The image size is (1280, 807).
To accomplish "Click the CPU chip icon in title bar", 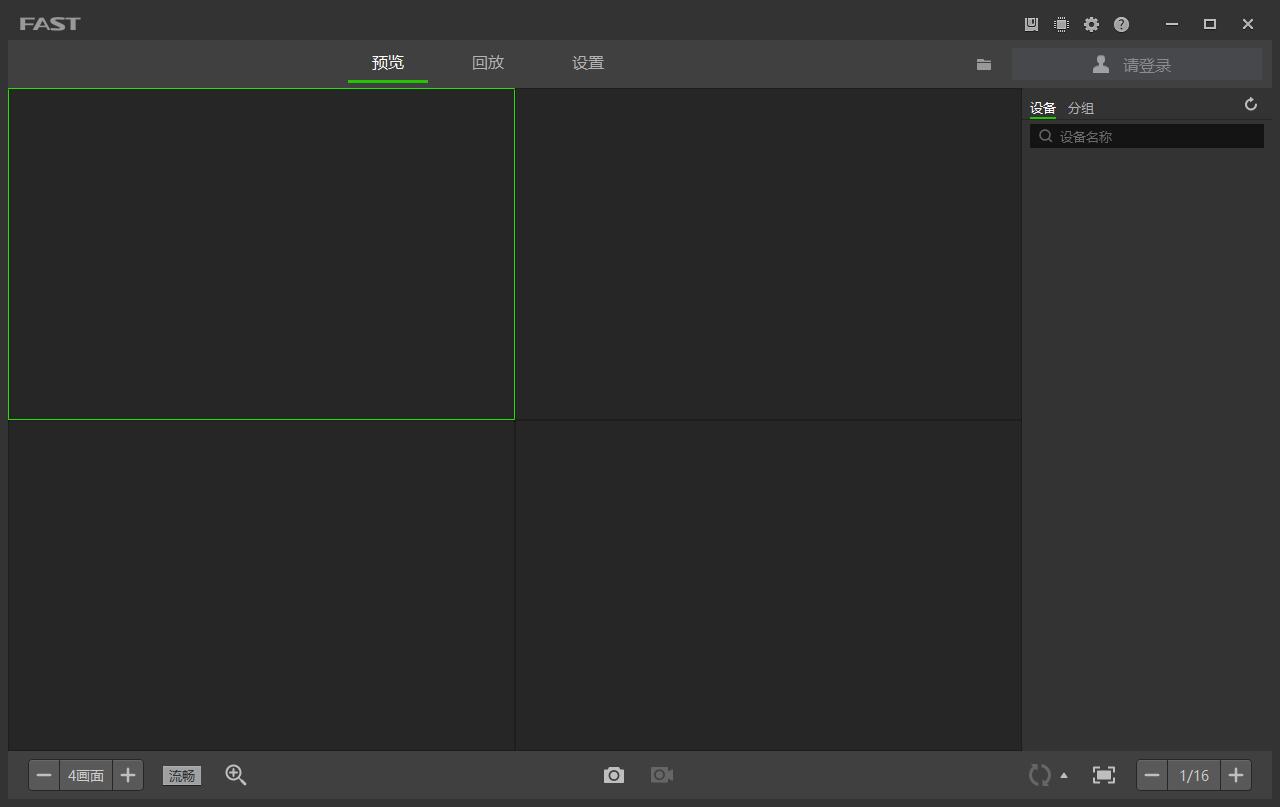I will (1061, 24).
